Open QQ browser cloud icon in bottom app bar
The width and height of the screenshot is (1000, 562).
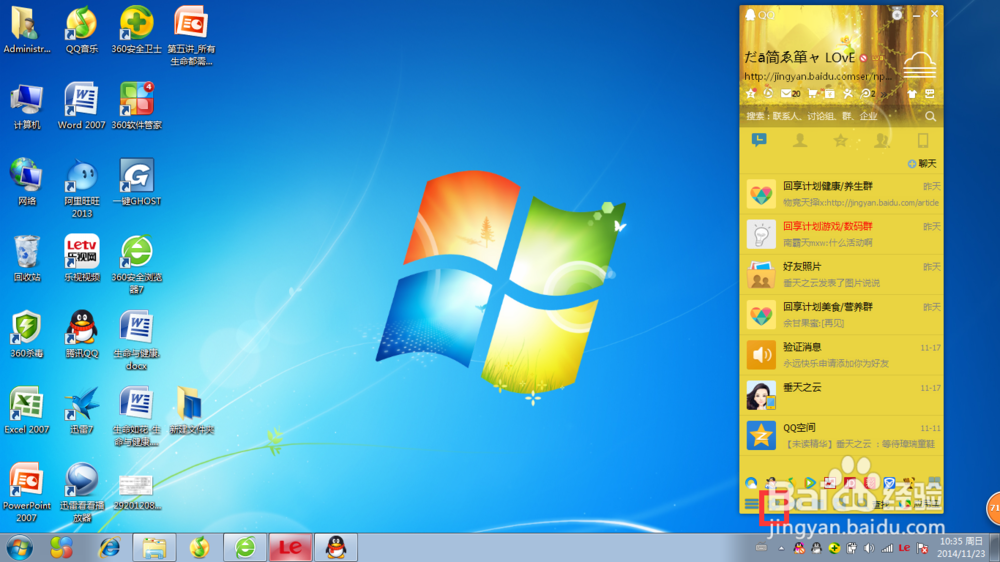pyautogui.click(x=751, y=483)
